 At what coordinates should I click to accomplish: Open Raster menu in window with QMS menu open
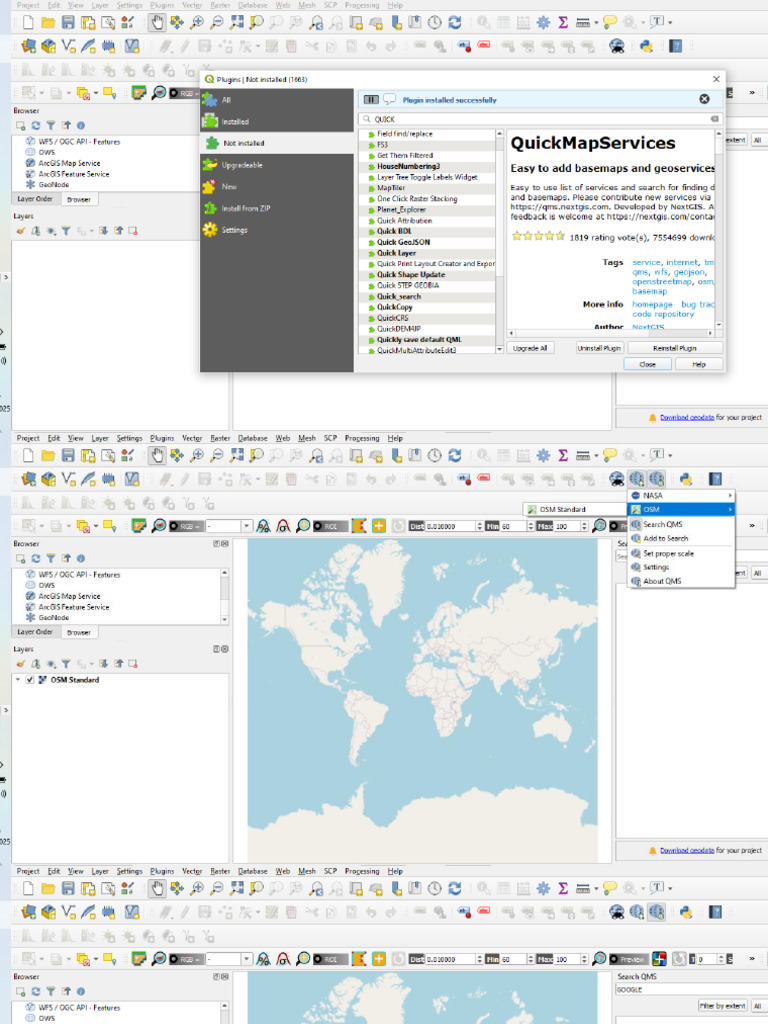(220, 438)
